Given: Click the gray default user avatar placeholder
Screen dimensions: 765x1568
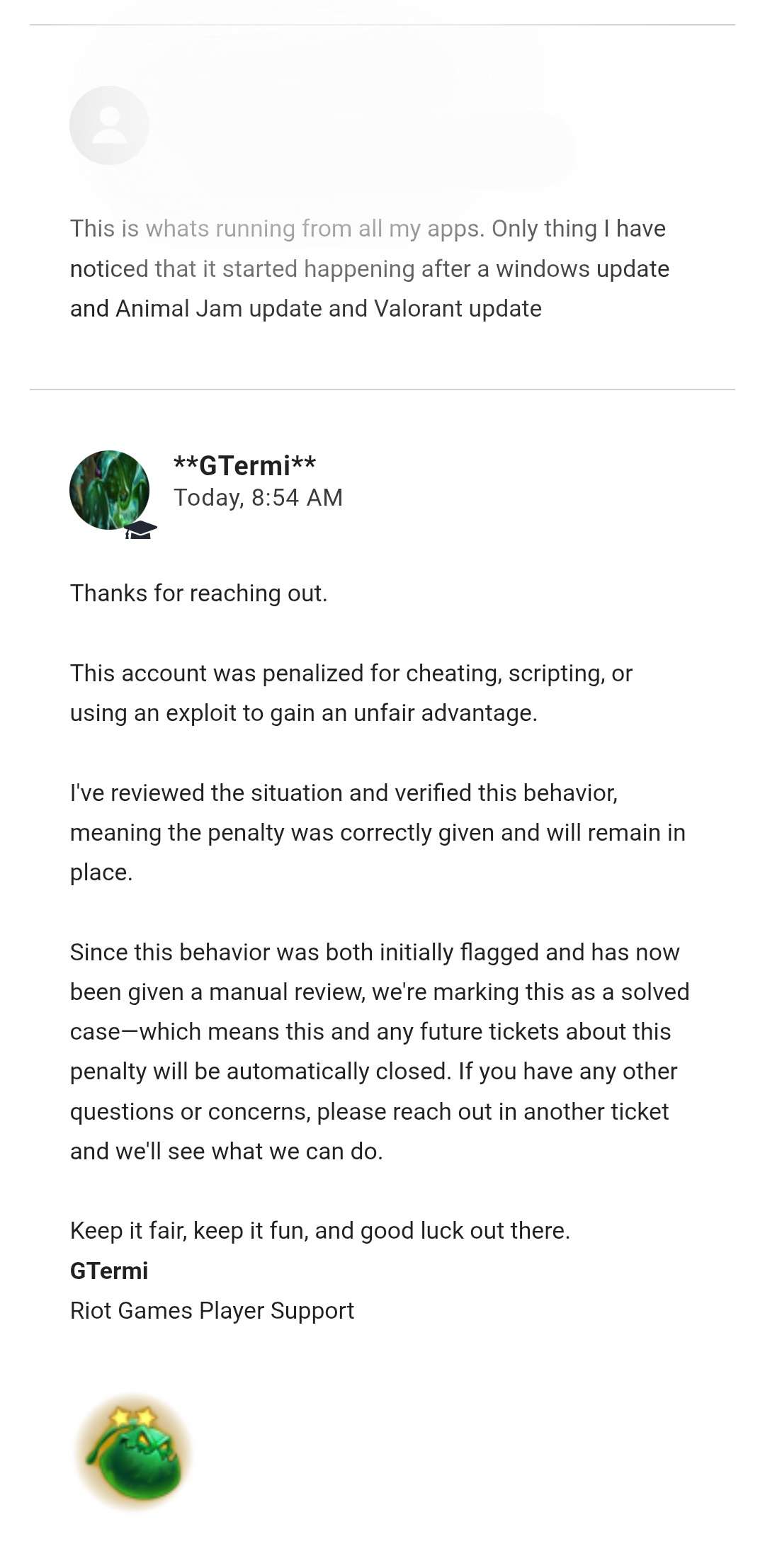Looking at the screenshot, I should (x=109, y=125).
